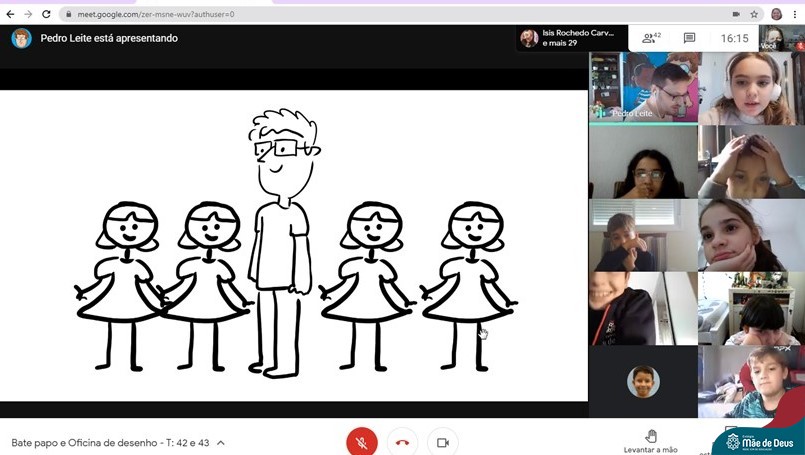Image resolution: width=805 pixels, height=455 pixels.
Task: Expand meeting details chevron beside the meeting title
Action: [221, 442]
